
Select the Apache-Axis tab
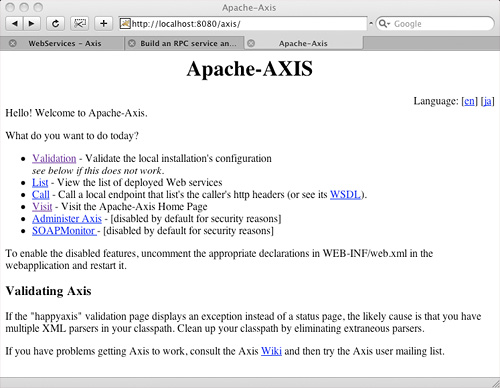[303, 43]
